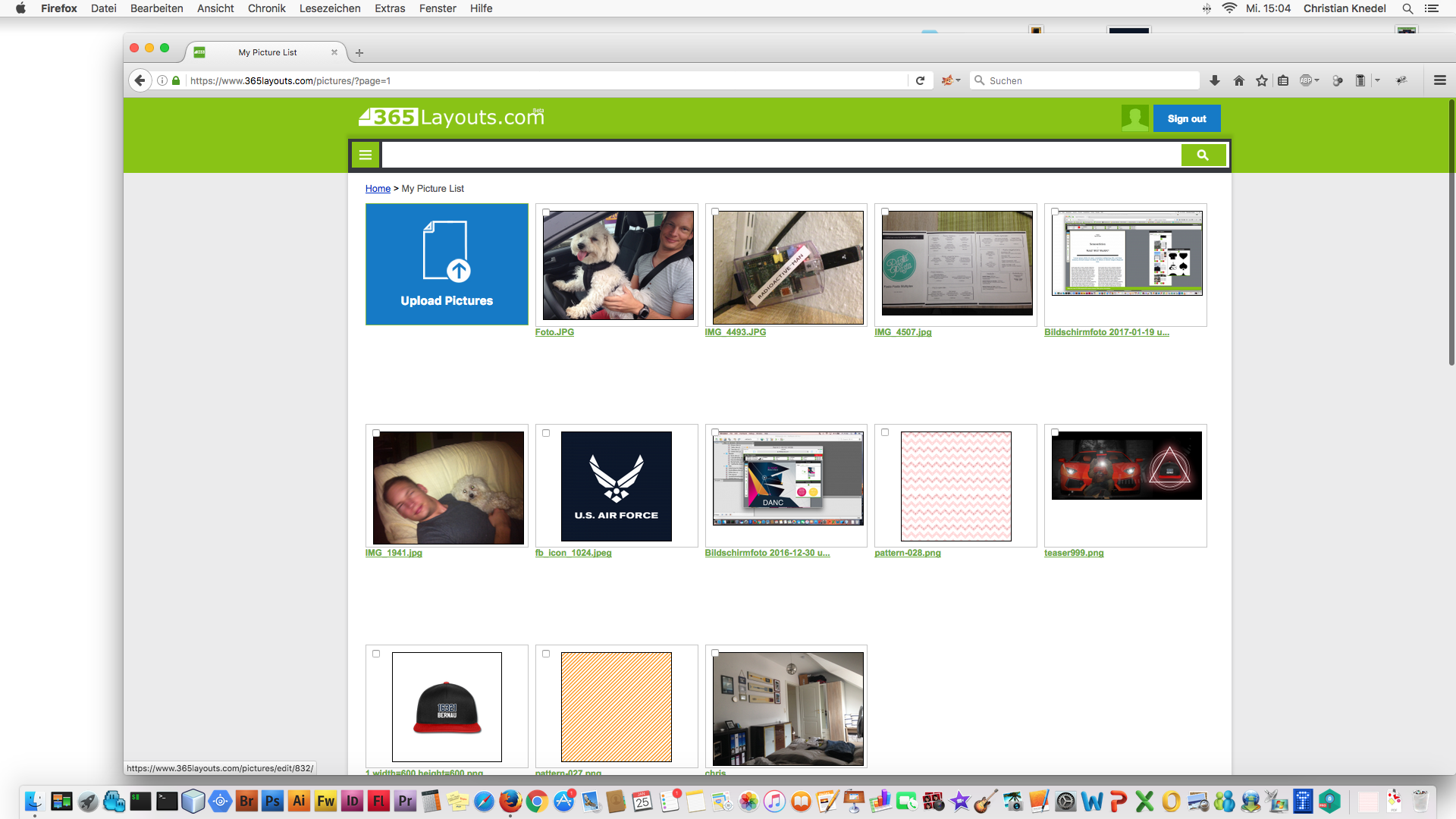
Task: Bookmark the page using the star icon
Action: pyautogui.click(x=1262, y=80)
